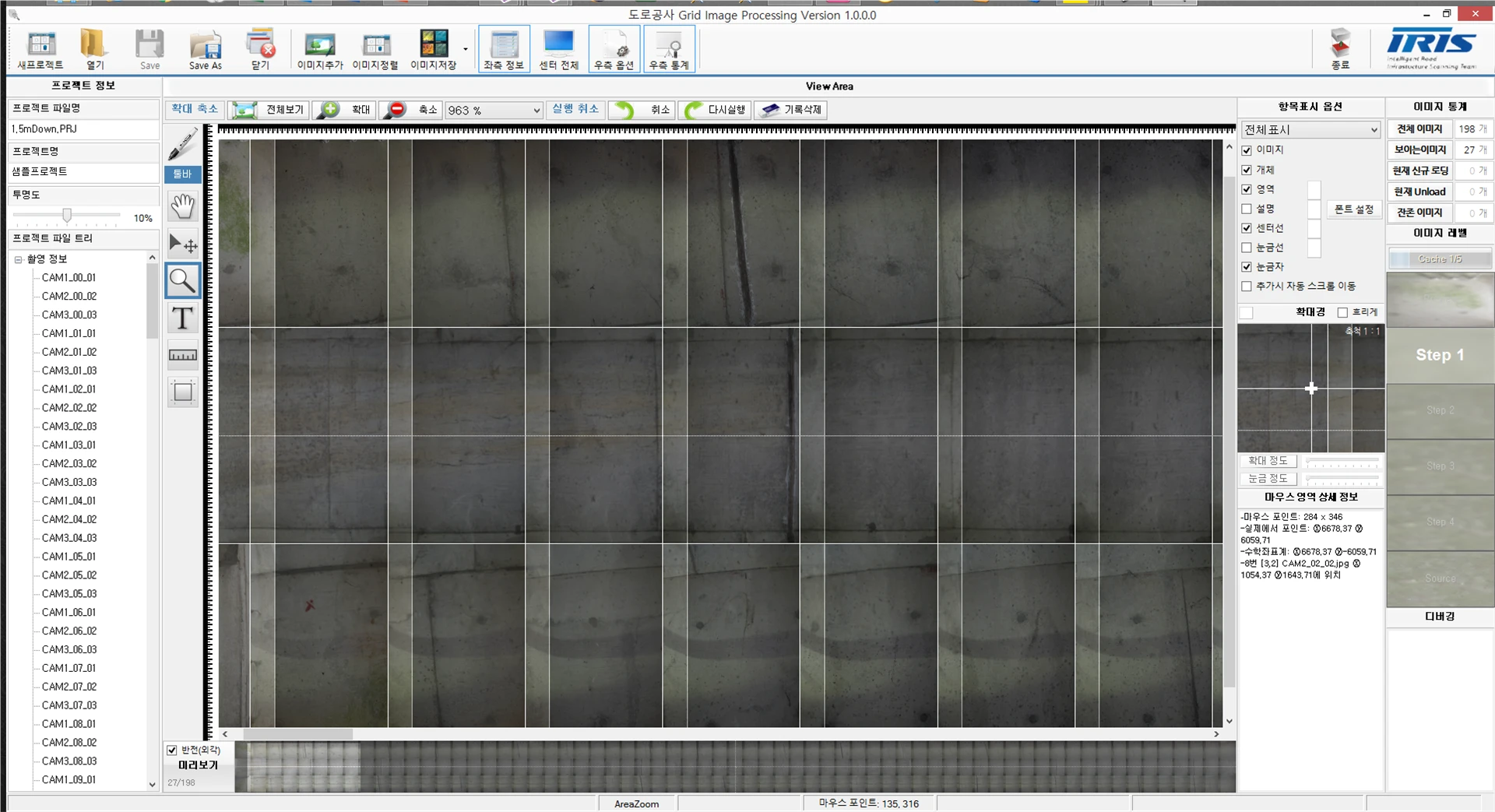Click the Save floppy icon

click(149, 50)
